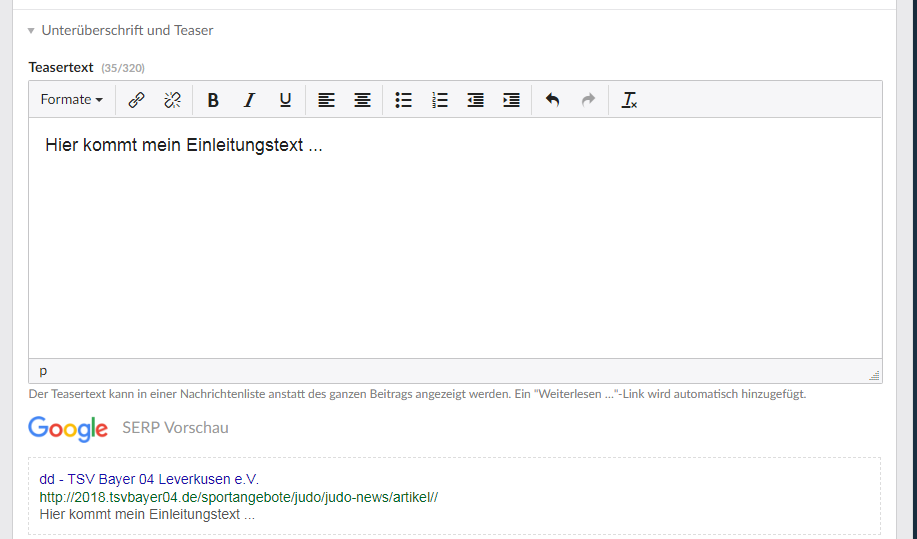Viewport: 917px width, 539px height.
Task: Decrease the paragraph indent
Action: tap(476, 100)
